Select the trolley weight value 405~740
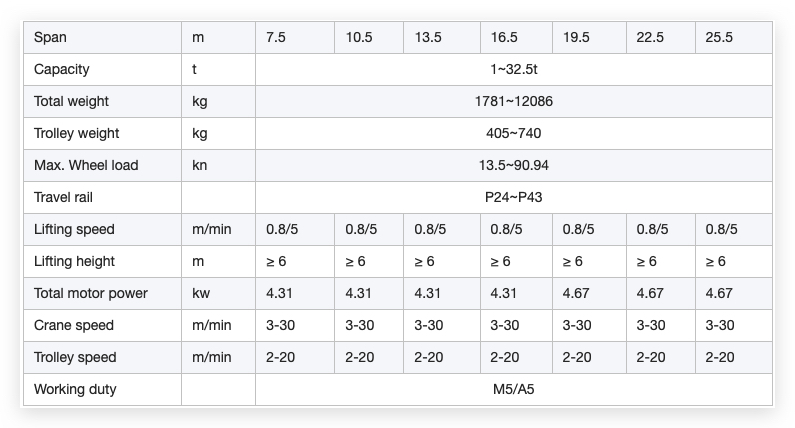Image resolution: width=795 pixels, height=428 pixels. [x=514, y=133]
